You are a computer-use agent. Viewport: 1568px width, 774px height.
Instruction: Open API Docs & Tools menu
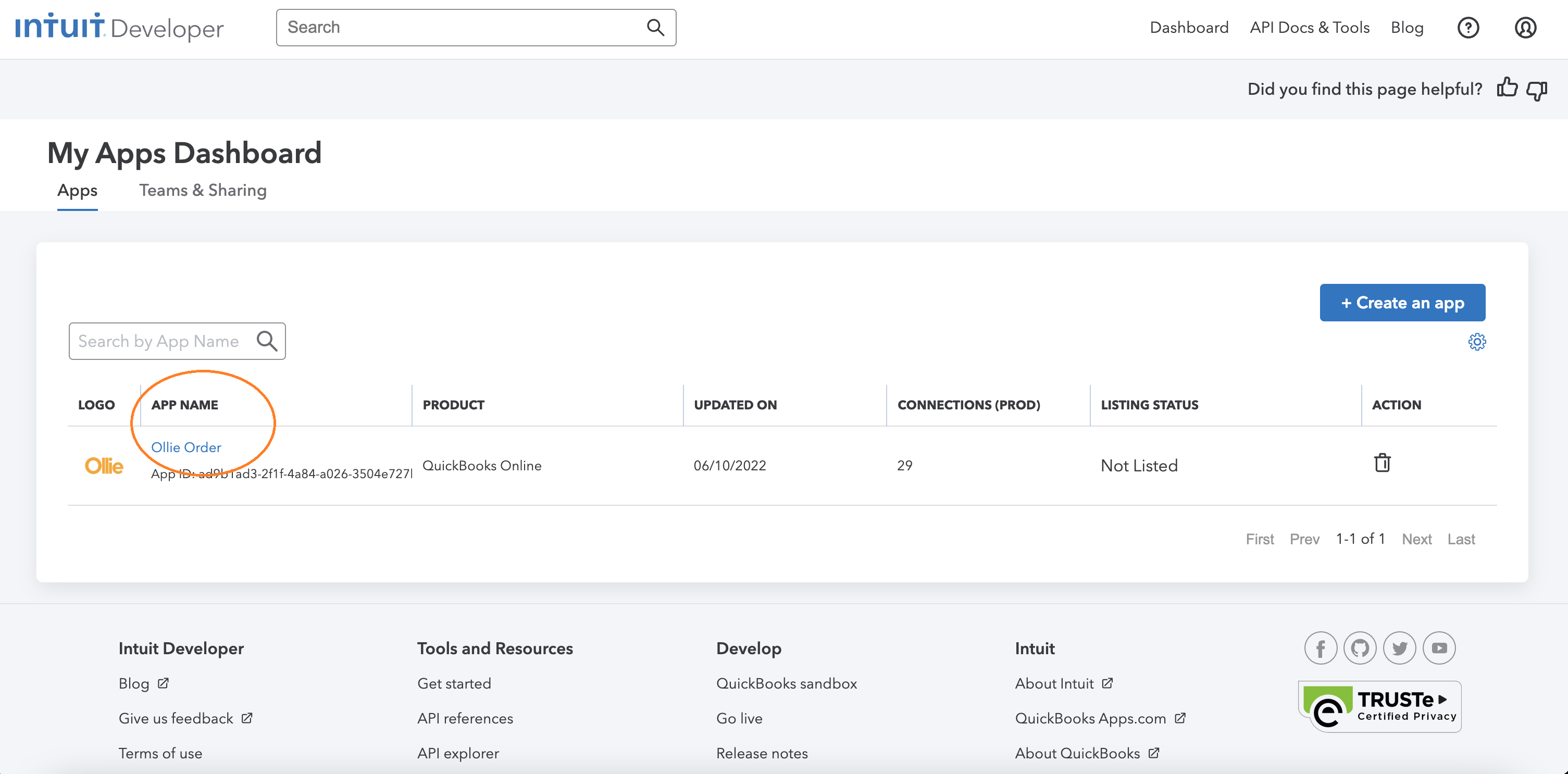(x=1309, y=28)
